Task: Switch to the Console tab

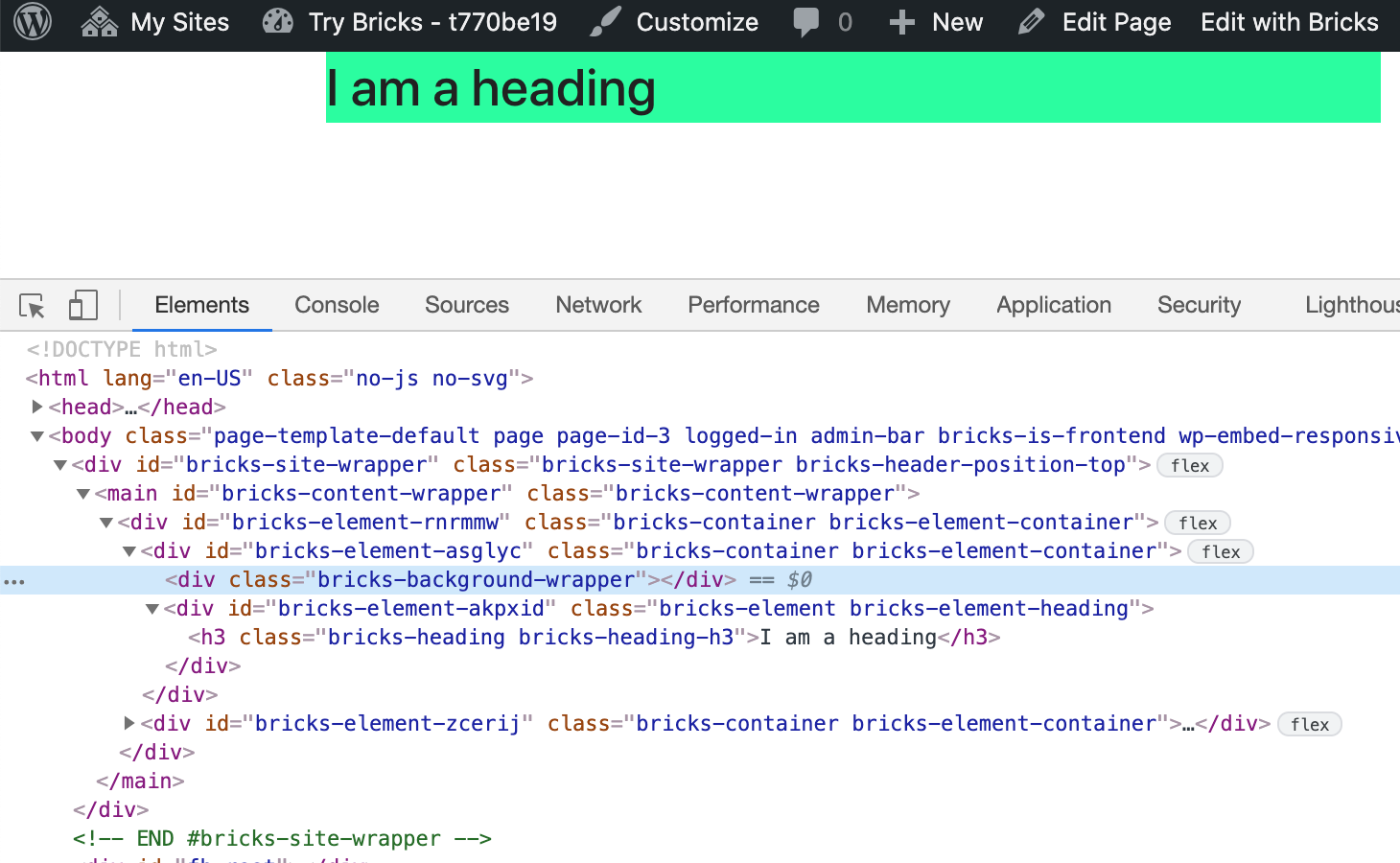Action: point(337,305)
